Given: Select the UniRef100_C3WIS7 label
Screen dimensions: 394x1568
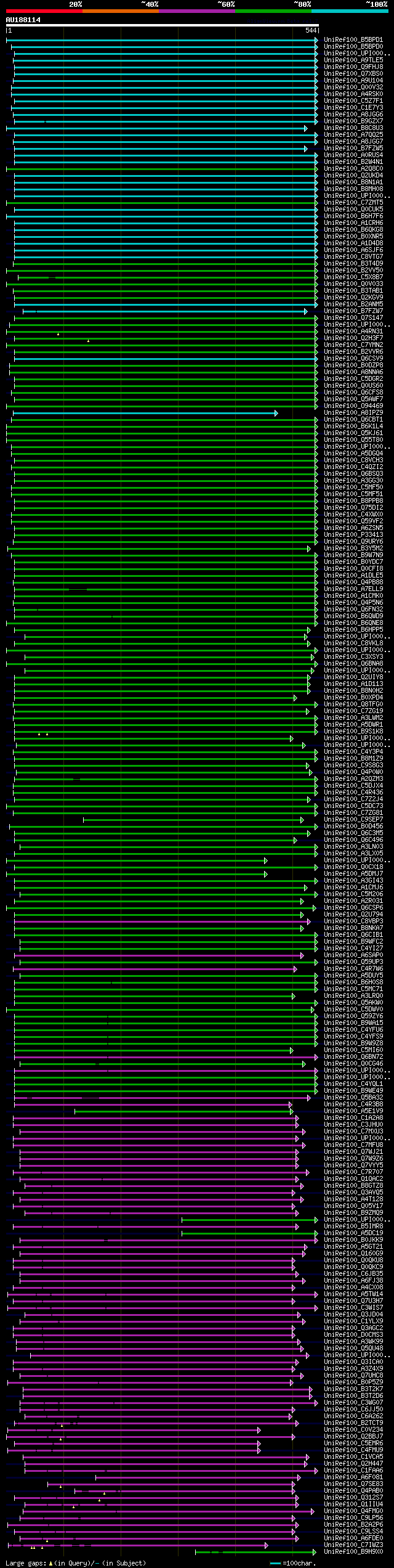Looking at the screenshot, I should 353,1308.
